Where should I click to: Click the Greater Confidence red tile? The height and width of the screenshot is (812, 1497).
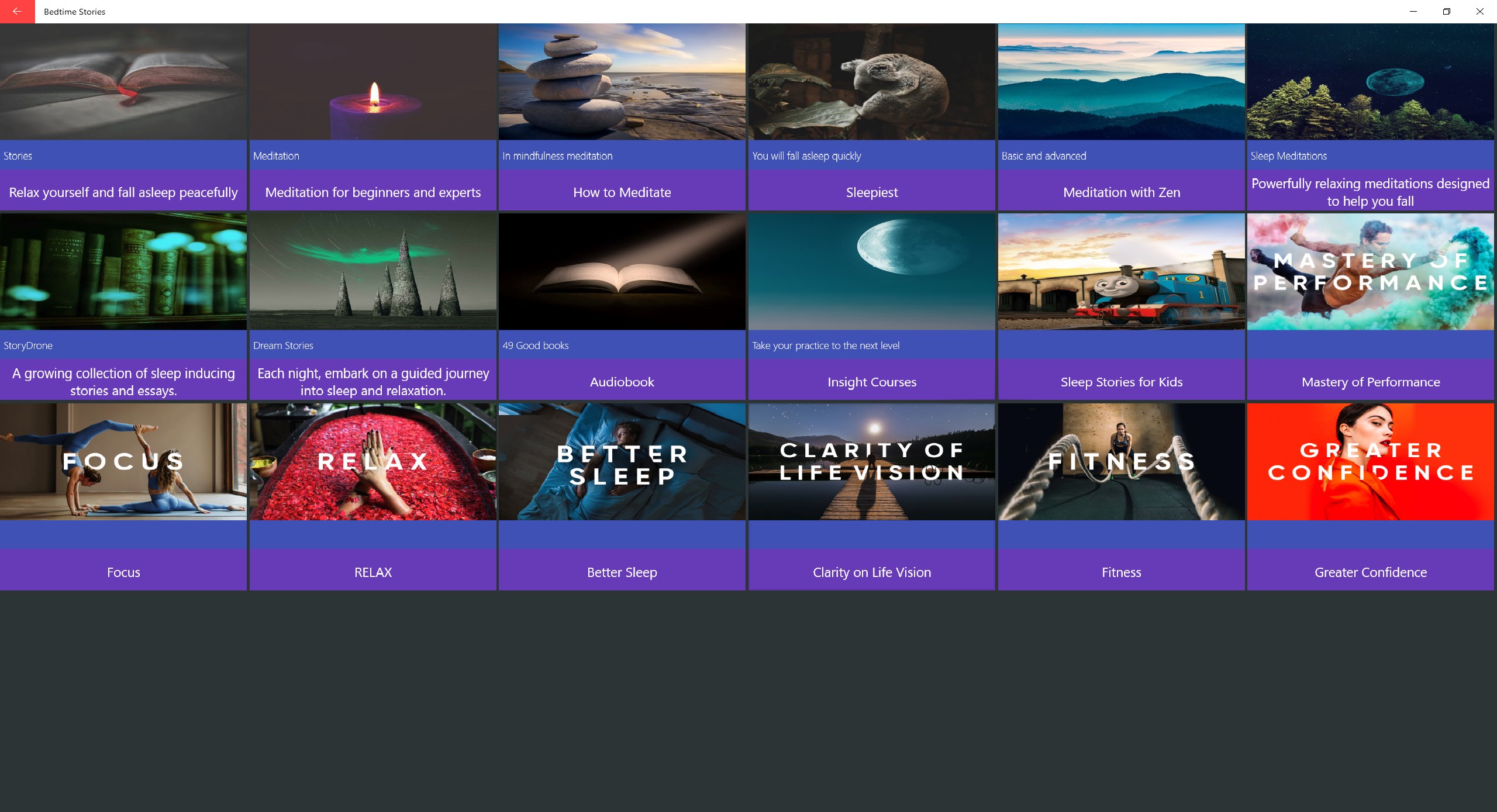click(1370, 462)
